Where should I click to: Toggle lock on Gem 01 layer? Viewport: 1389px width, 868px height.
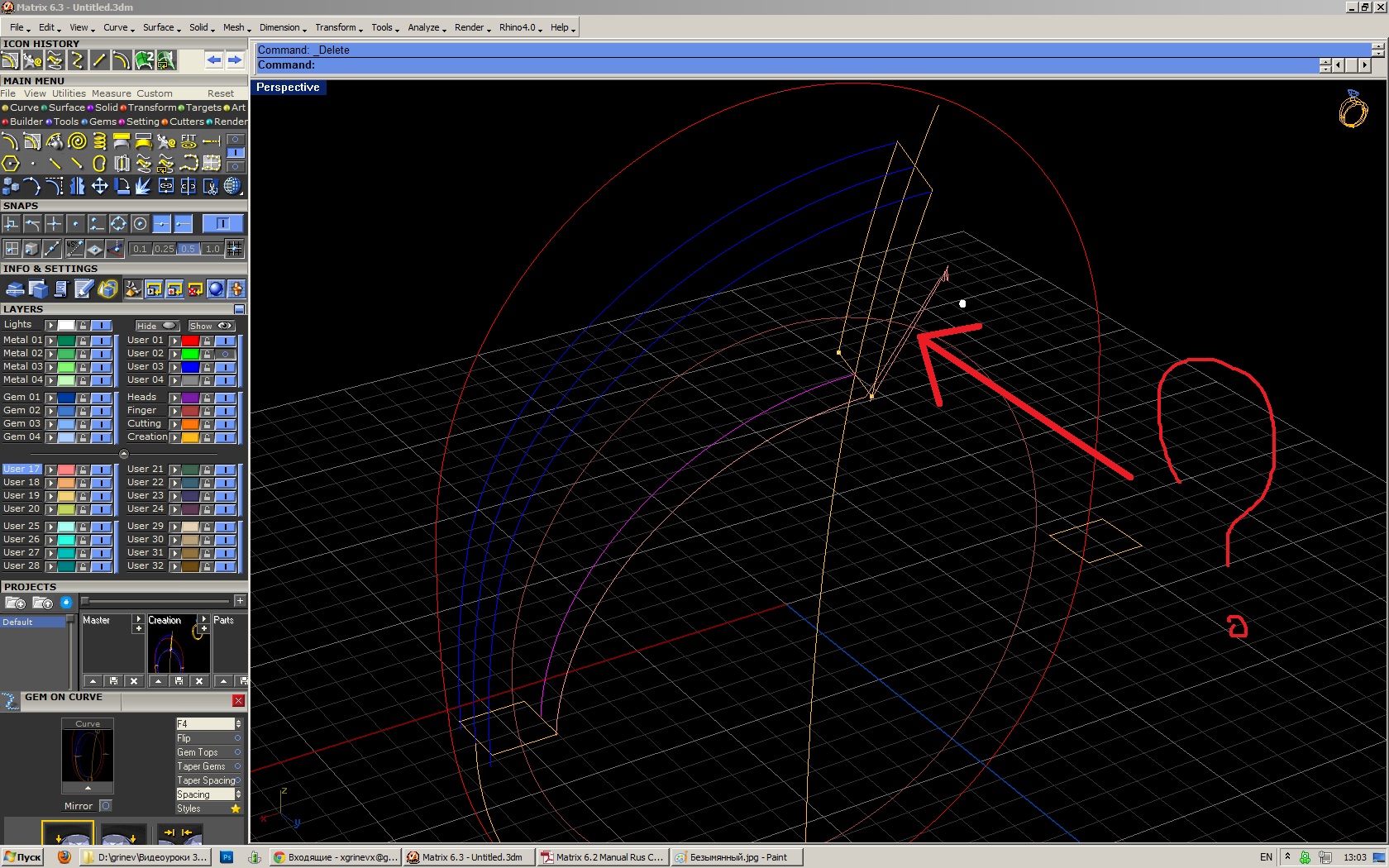(x=83, y=398)
